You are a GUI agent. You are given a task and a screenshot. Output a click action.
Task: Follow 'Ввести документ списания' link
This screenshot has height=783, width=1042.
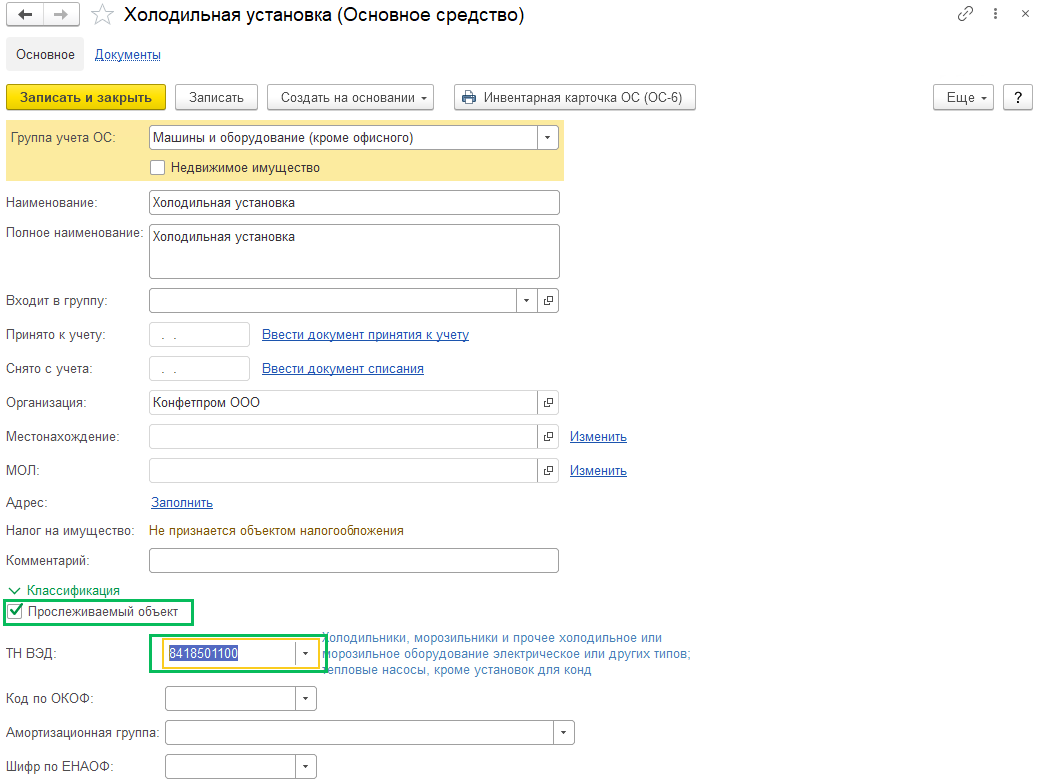(x=343, y=368)
